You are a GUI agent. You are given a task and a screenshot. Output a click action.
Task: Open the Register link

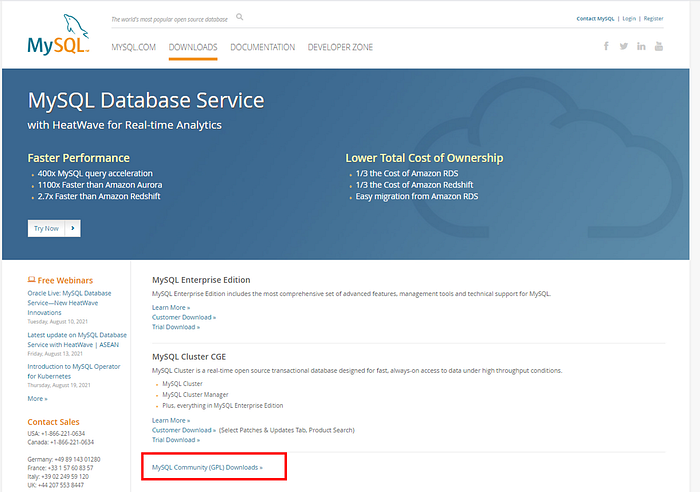[x=654, y=19]
